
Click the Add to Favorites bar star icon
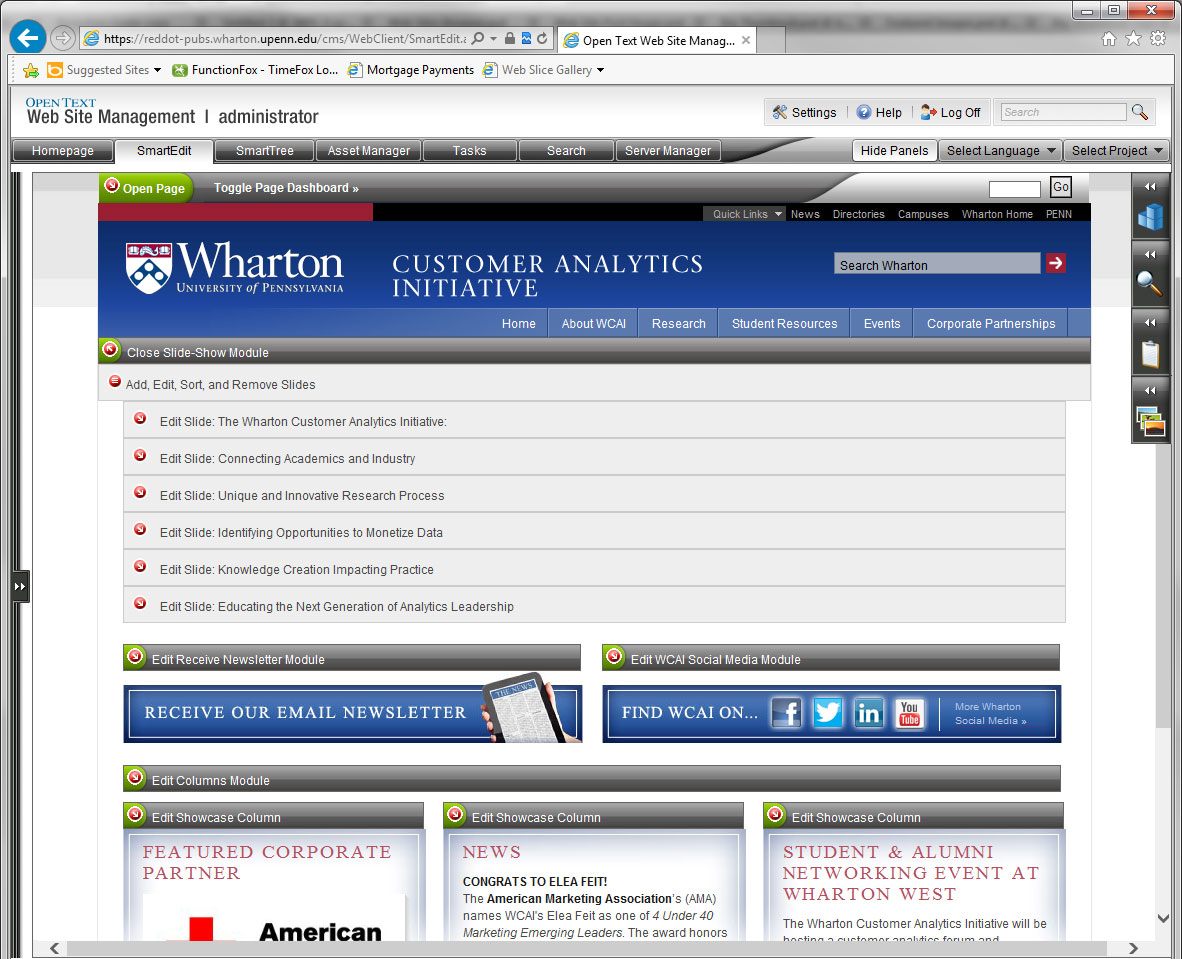tap(31, 70)
